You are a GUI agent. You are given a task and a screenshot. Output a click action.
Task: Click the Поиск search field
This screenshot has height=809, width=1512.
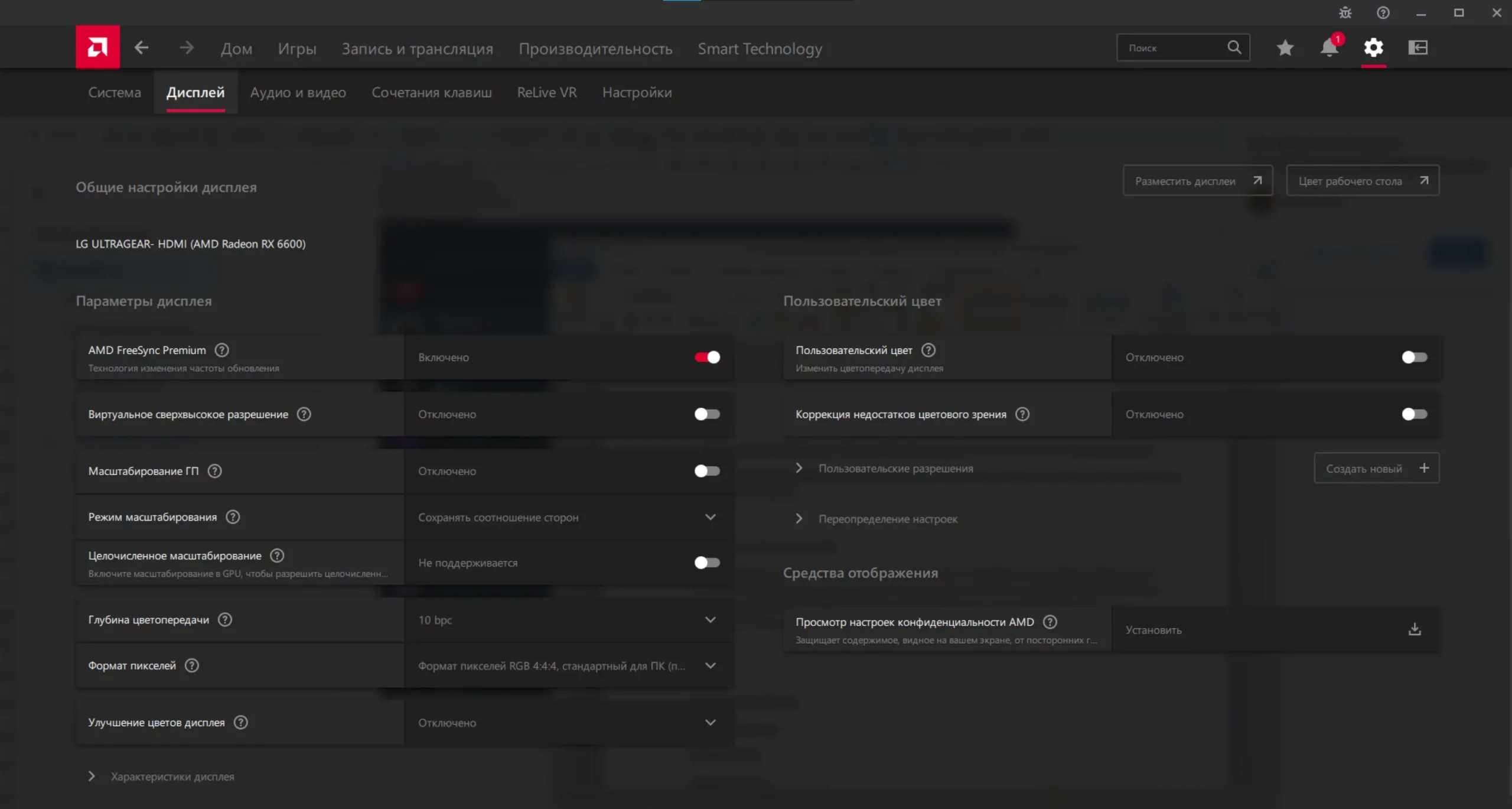click(x=1172, y=48)
